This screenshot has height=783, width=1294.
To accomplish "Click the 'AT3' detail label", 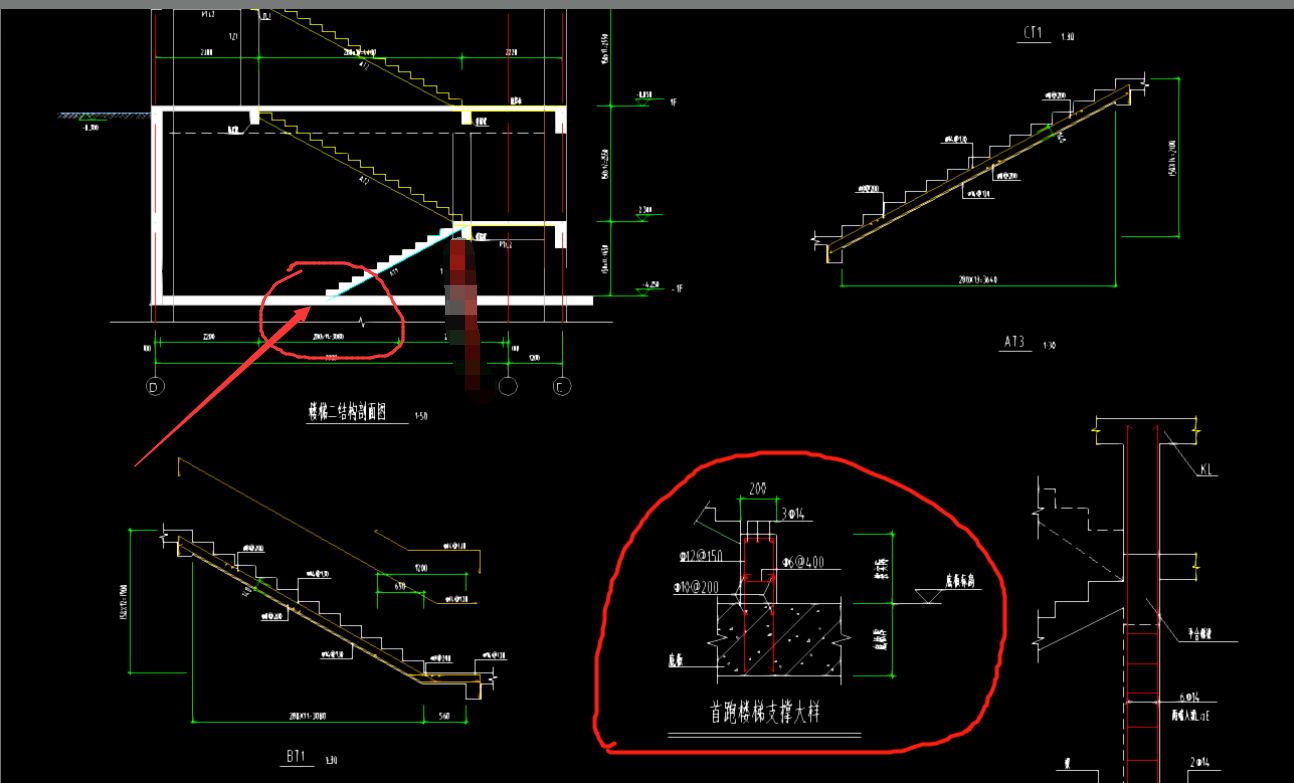I will [x=1015, y=341].
